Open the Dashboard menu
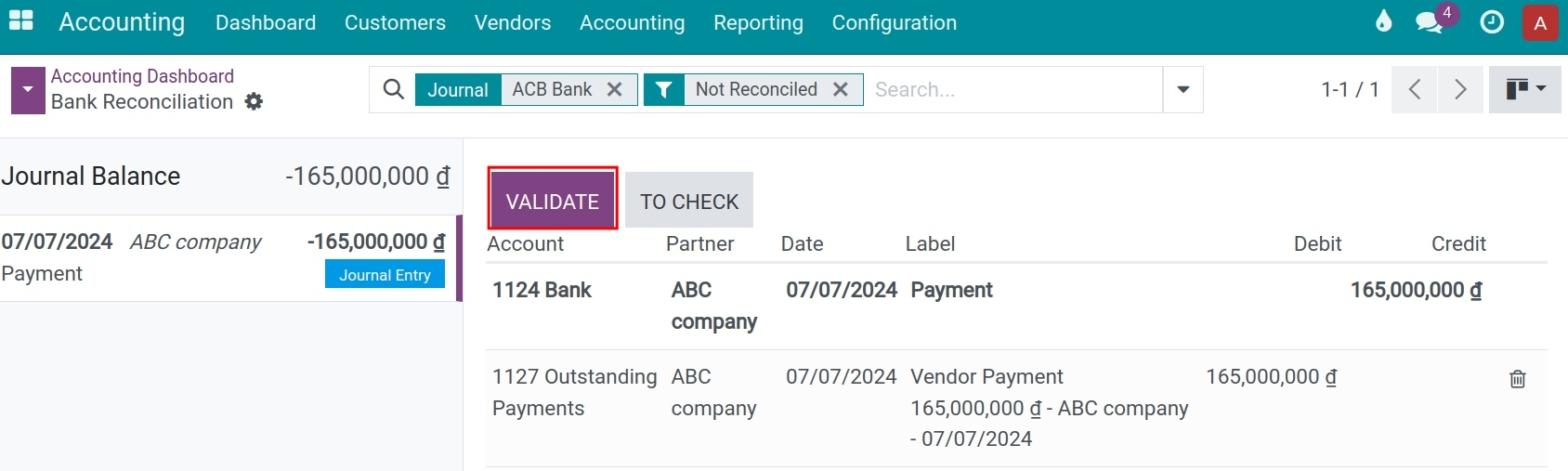 (x=266, y=22)
